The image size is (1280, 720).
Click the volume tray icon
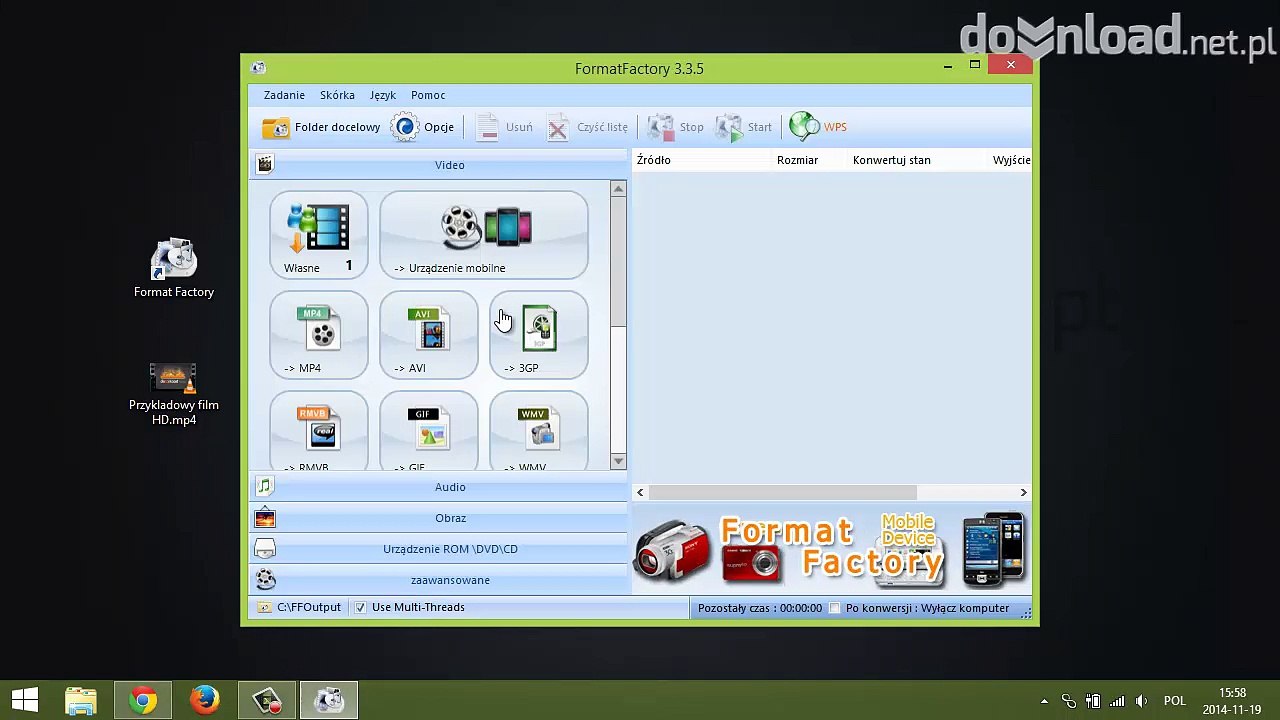(1141, 701)
